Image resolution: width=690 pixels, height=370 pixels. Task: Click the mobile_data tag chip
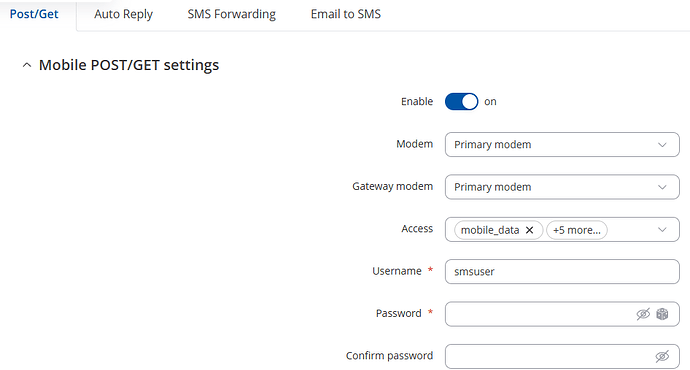point(490,230)
